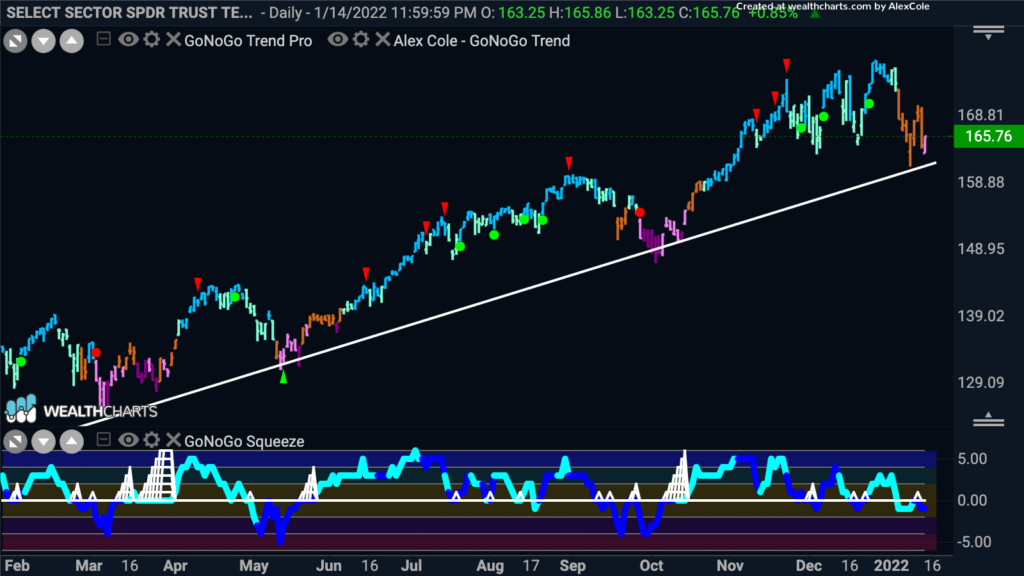
Task: Remove Alex Cole - GoNoGo Trend indicator
Action: tap(383, 40)
